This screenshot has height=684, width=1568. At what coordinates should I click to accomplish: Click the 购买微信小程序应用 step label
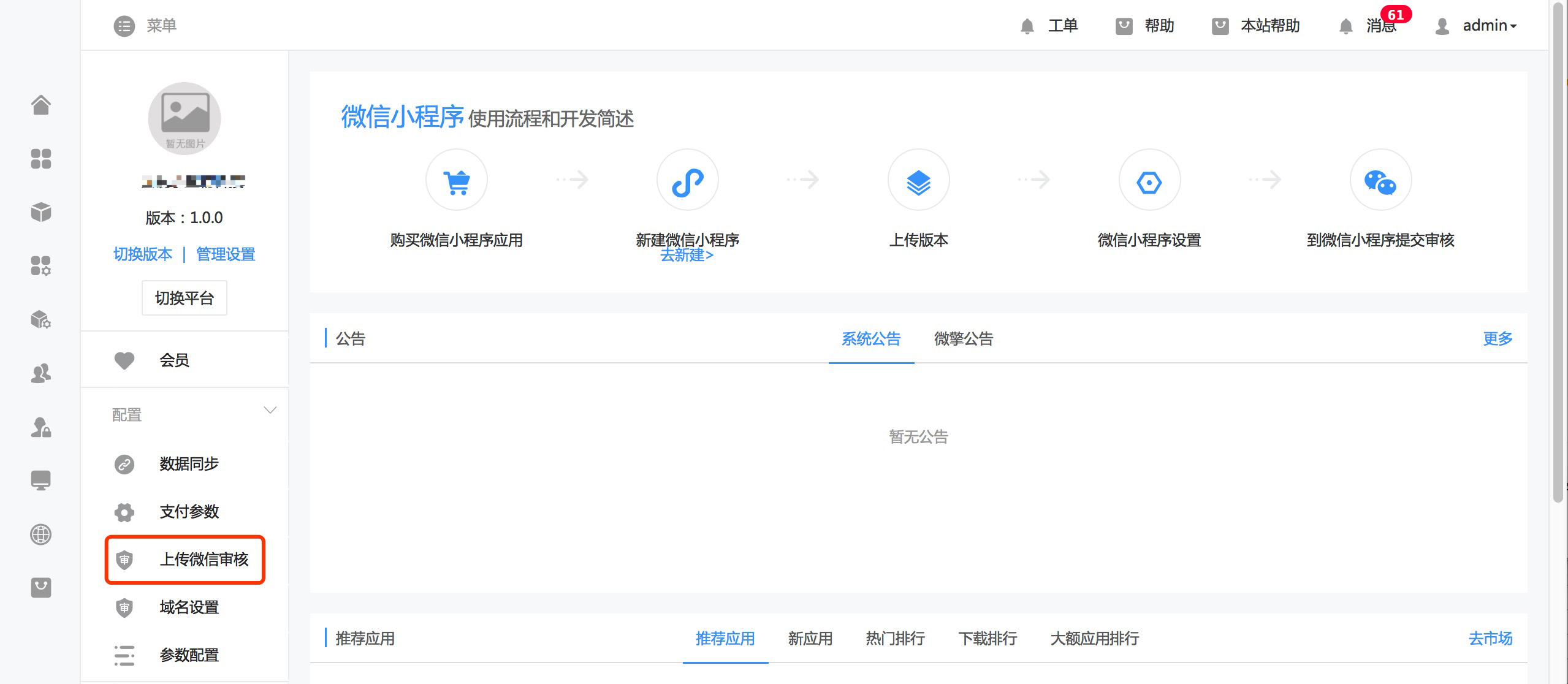457,240
